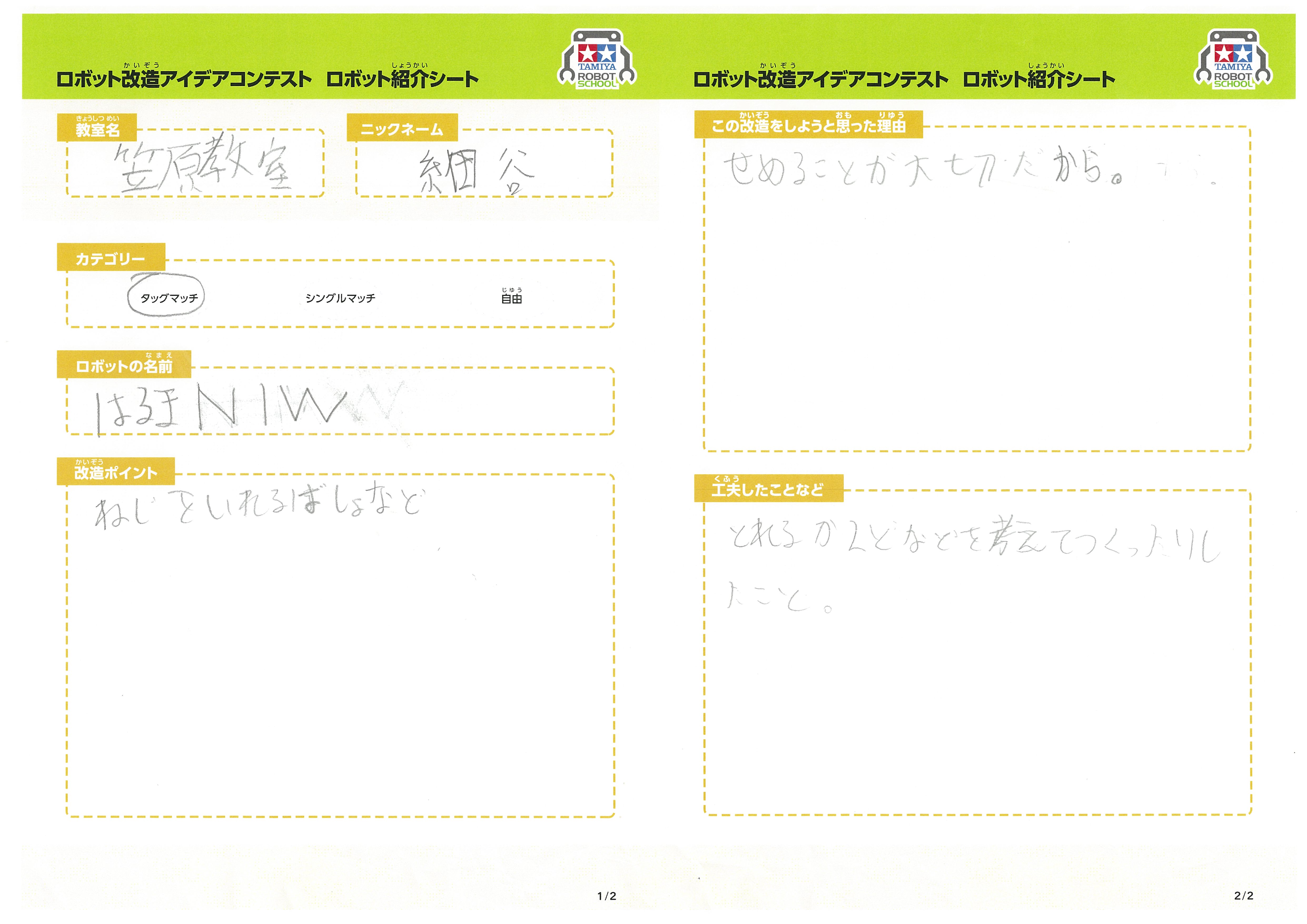Select the シングルマッチ category option
The width and height of the screenshot is (1307, 924).
tap(340, 298)
